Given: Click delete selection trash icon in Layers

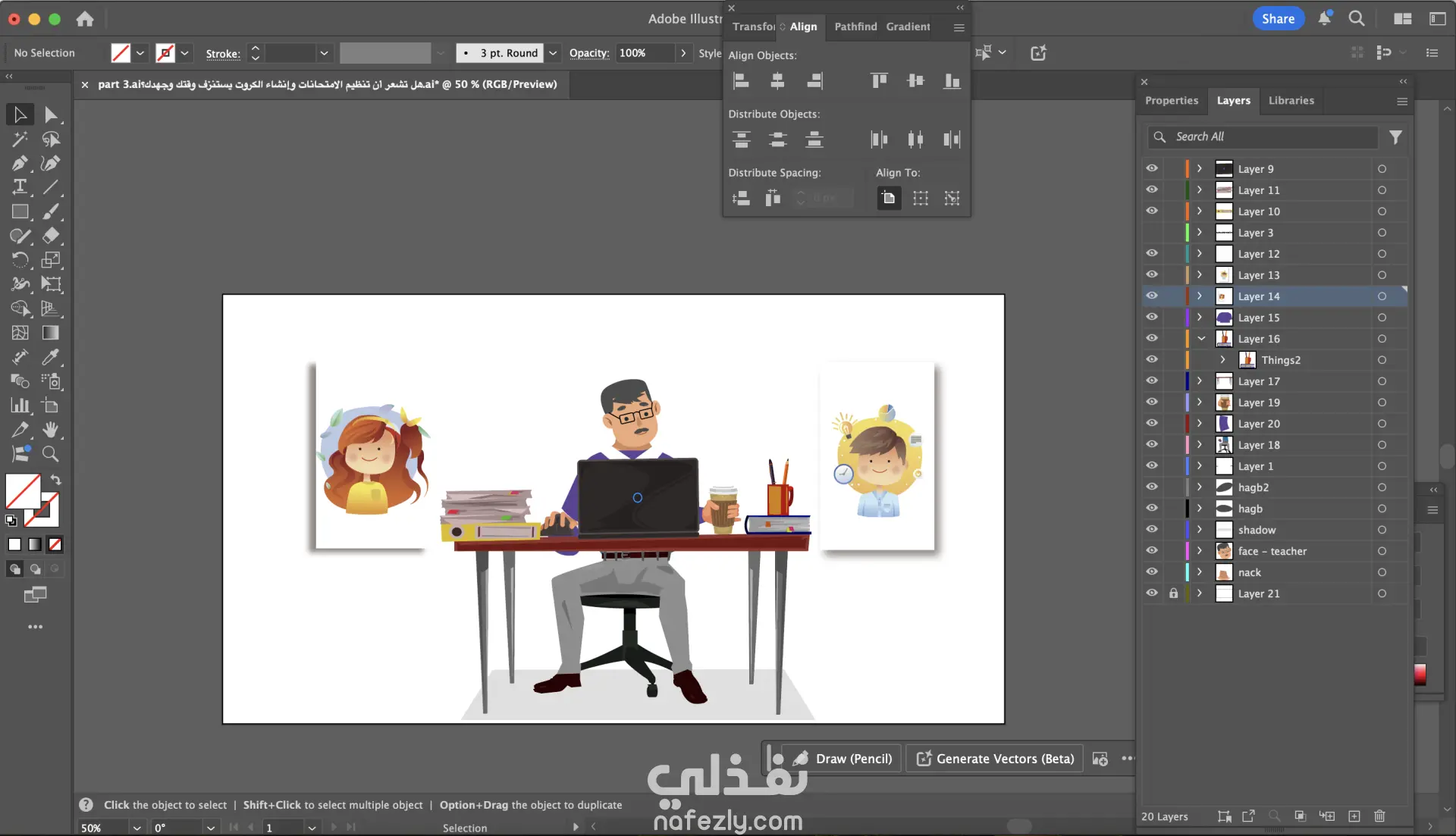Looking at the screenshot, I should [x=1379, y=816].
